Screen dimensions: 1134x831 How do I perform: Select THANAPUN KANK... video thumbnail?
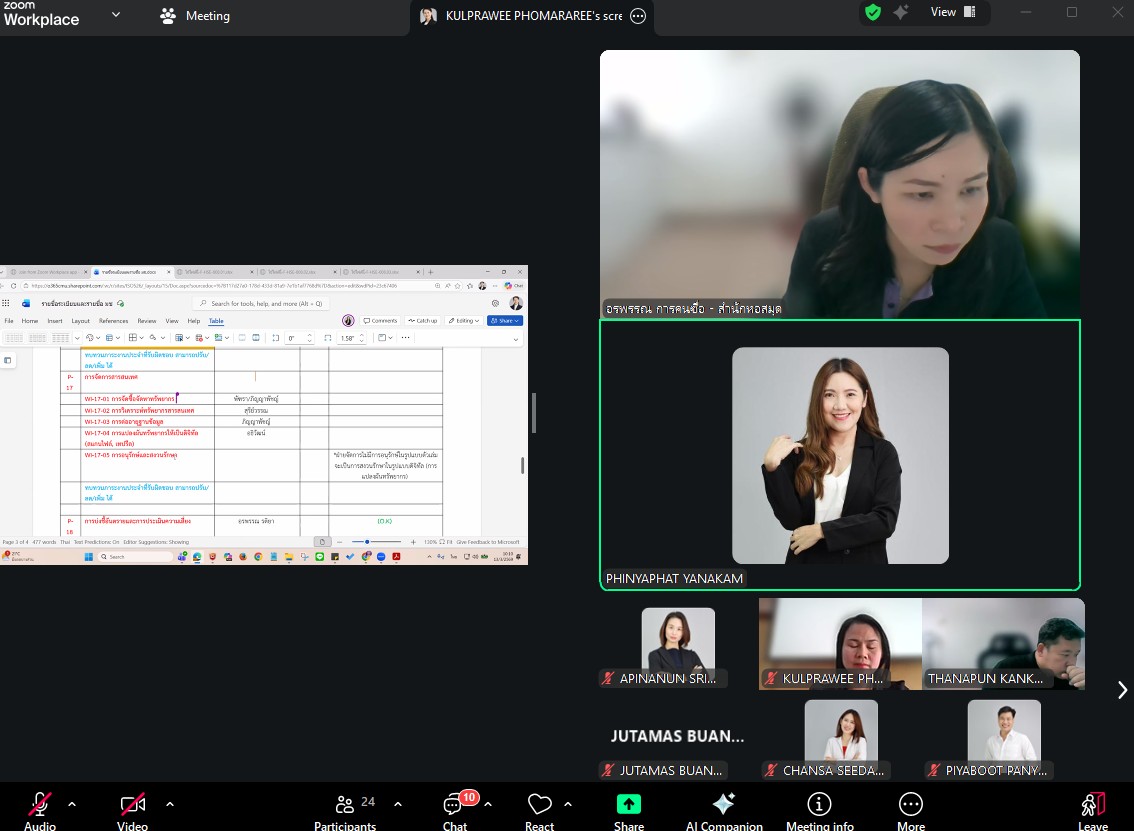(x=1003, y=643)
